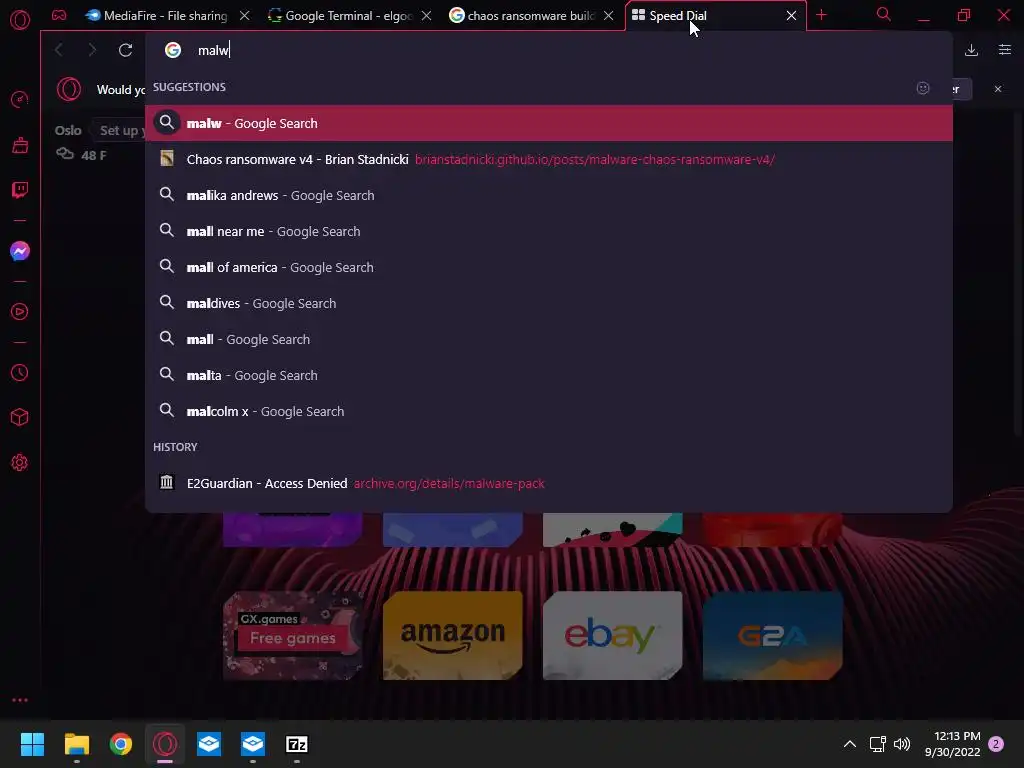Viewport: 1024px width, 768px height.
Task: Open 7-Zip from the taskbar
Action: point(296,744)
